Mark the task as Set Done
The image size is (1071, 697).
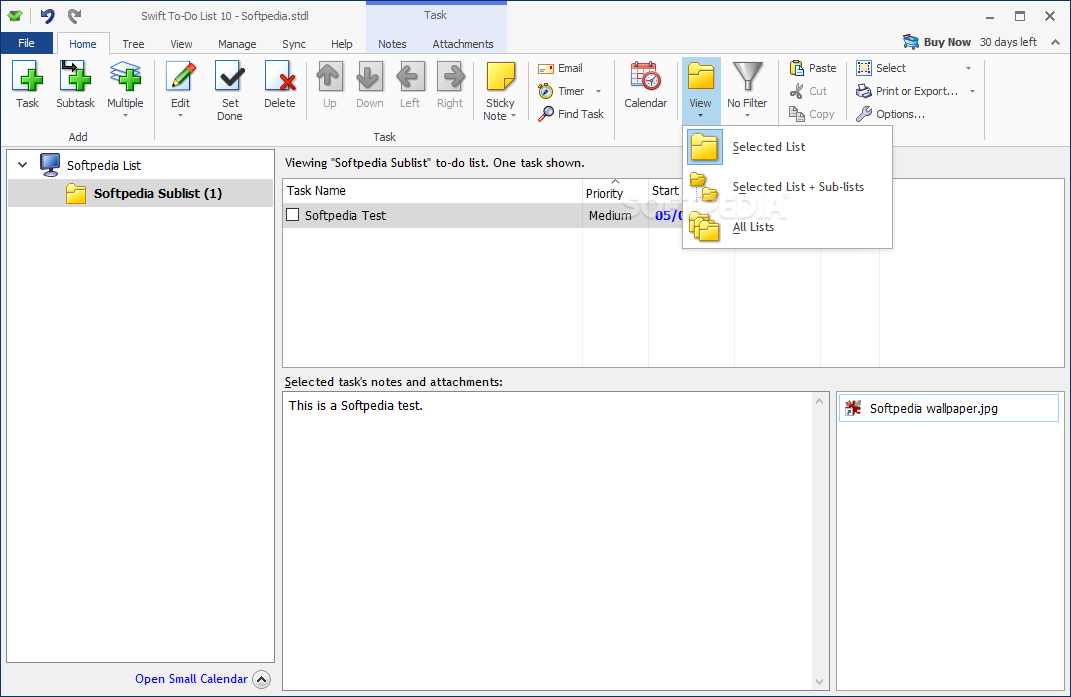click(230, 91)
